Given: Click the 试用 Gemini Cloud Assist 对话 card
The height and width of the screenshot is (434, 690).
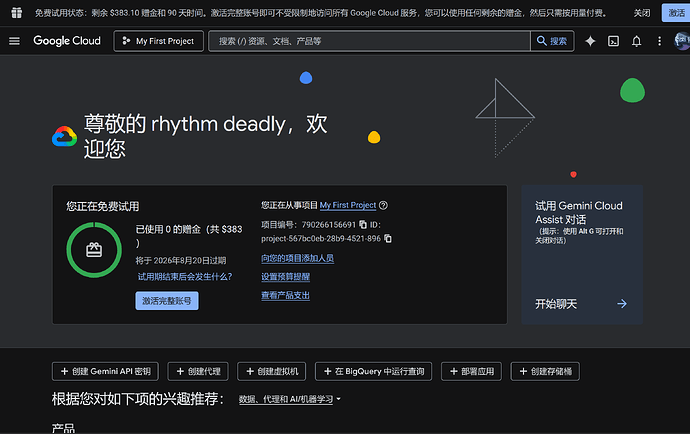Looking at the screenshot, I should coord(582,255).
